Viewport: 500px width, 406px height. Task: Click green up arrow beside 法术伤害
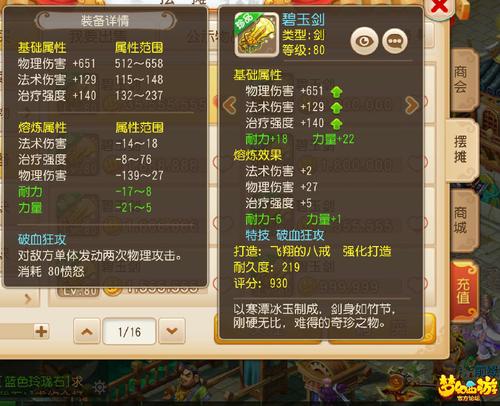(336, 107)
